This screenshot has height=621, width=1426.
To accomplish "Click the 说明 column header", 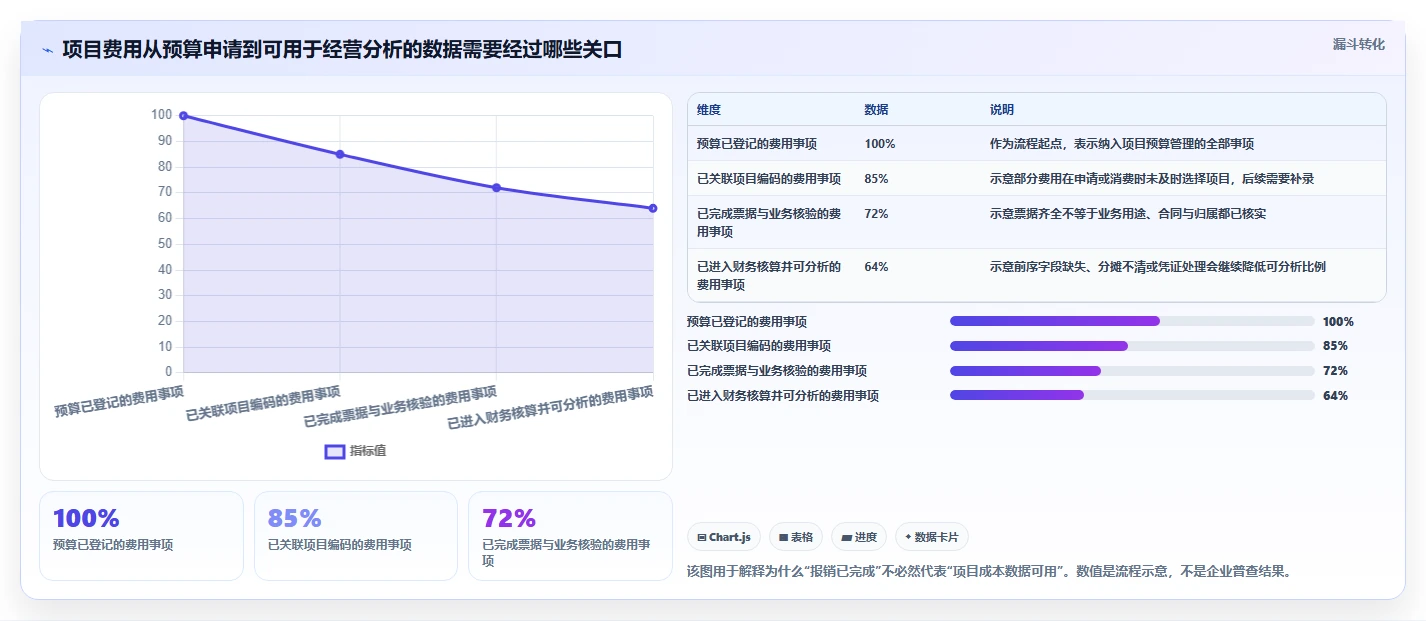I will click(1002, 110).
